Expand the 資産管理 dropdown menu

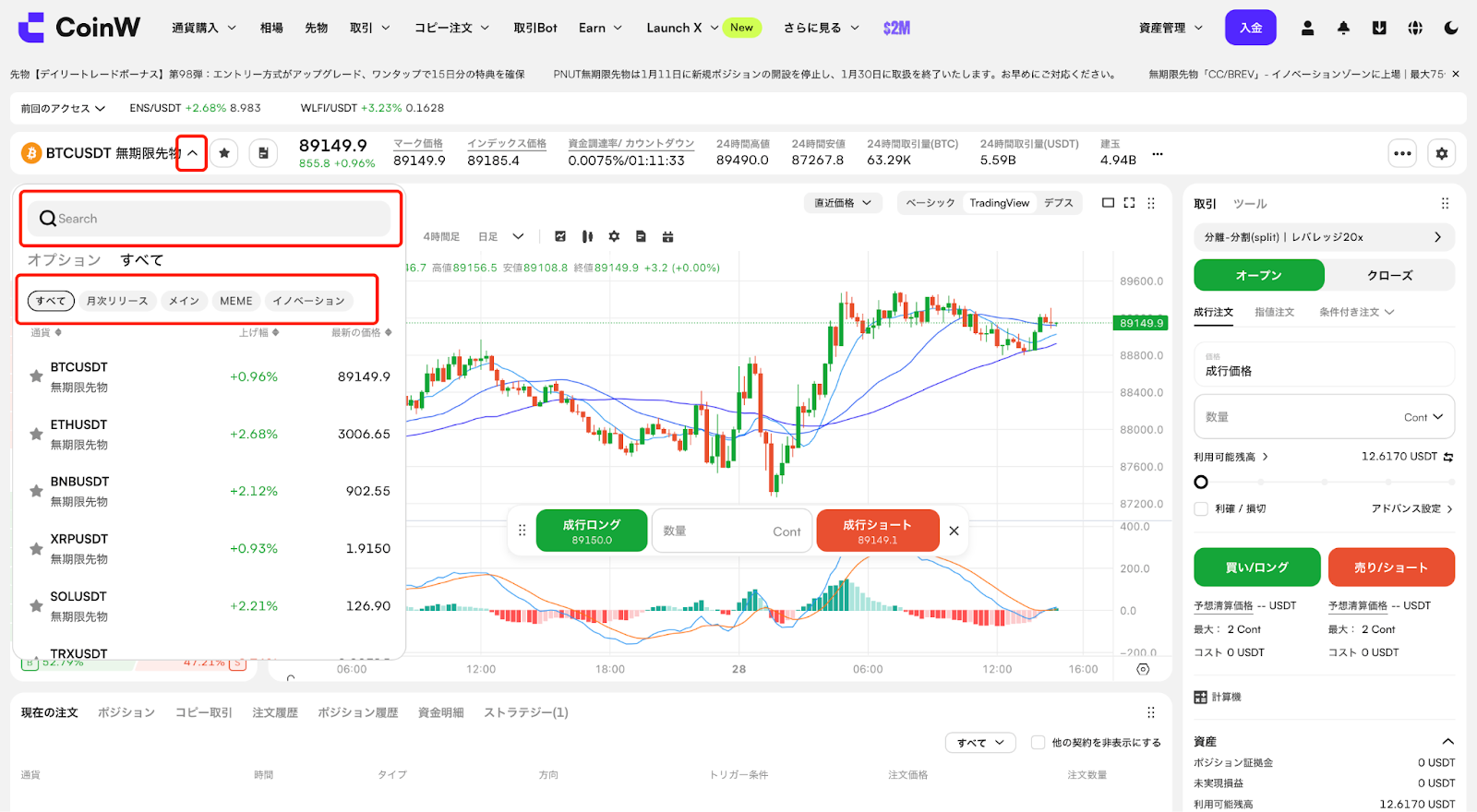[x=1171, y=28]
